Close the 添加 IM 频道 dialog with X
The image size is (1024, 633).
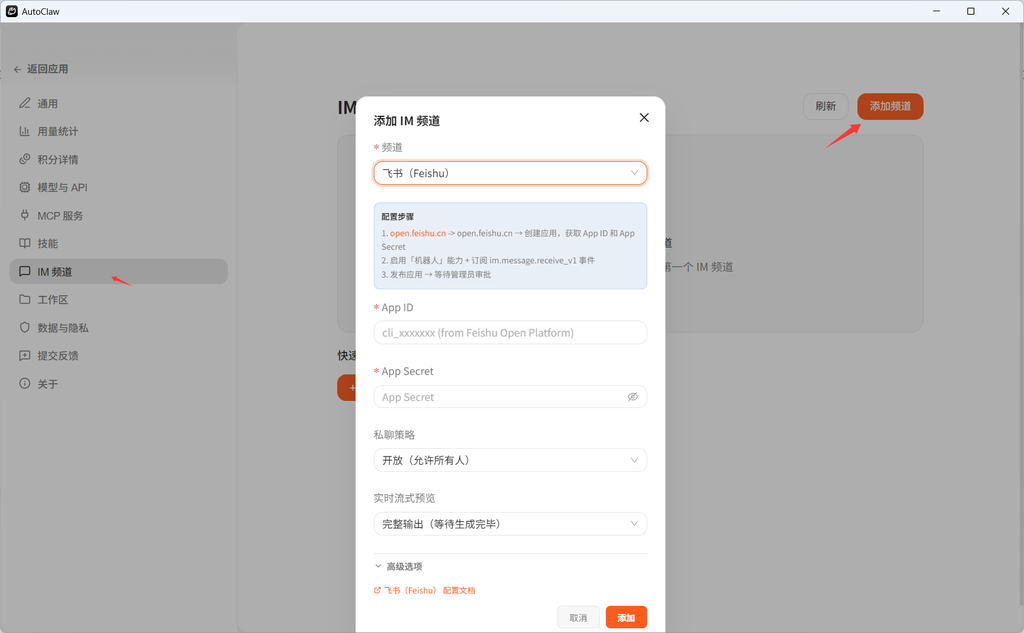click(644, 118)
